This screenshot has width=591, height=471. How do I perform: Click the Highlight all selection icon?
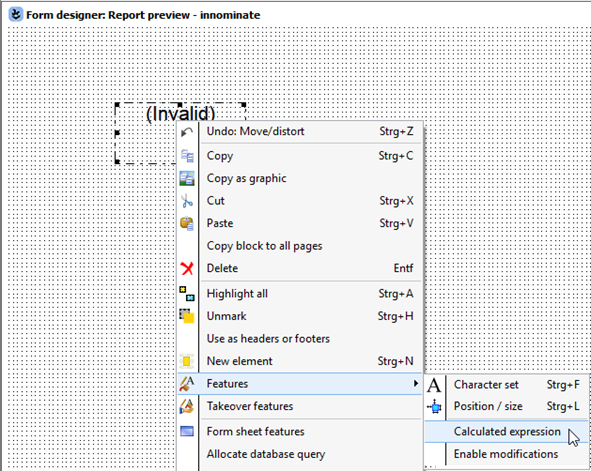coord(187,294)
